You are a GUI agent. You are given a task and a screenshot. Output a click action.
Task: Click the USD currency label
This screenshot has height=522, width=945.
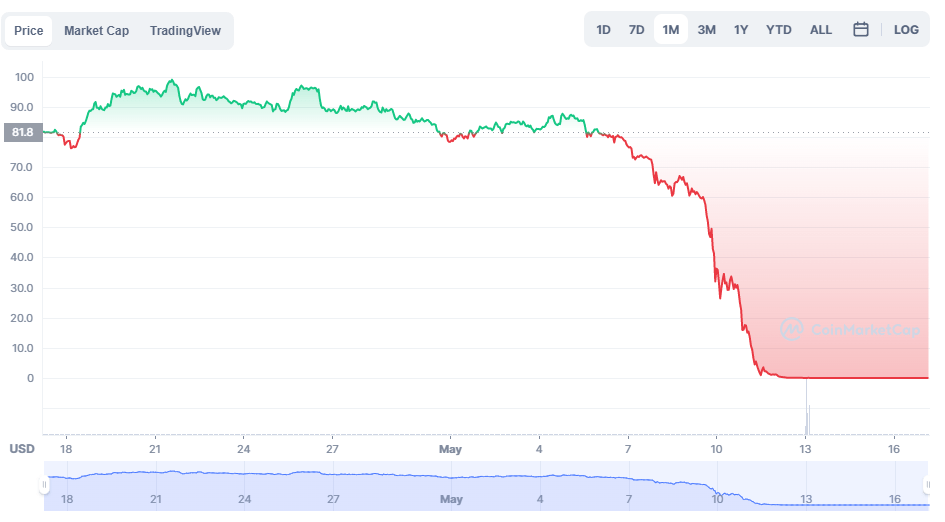pyautogui.click(x=22, y=448)
